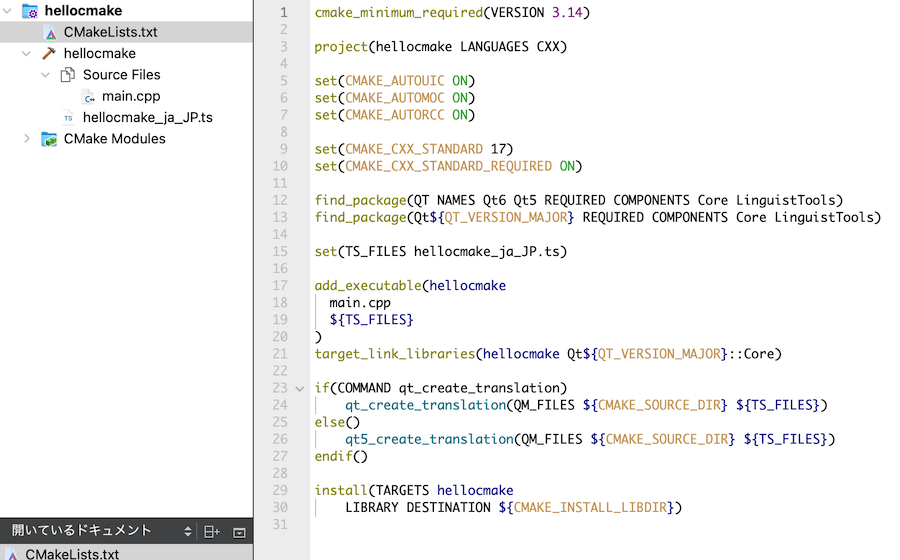Close the open documents sidebar panel
Screen dimensions: 900x560
tap(239, 532)
